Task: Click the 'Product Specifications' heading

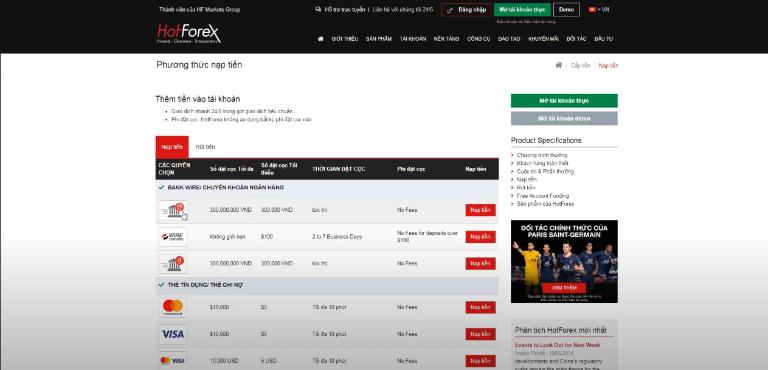Action: pyautogui.click(x=546, y=141)
